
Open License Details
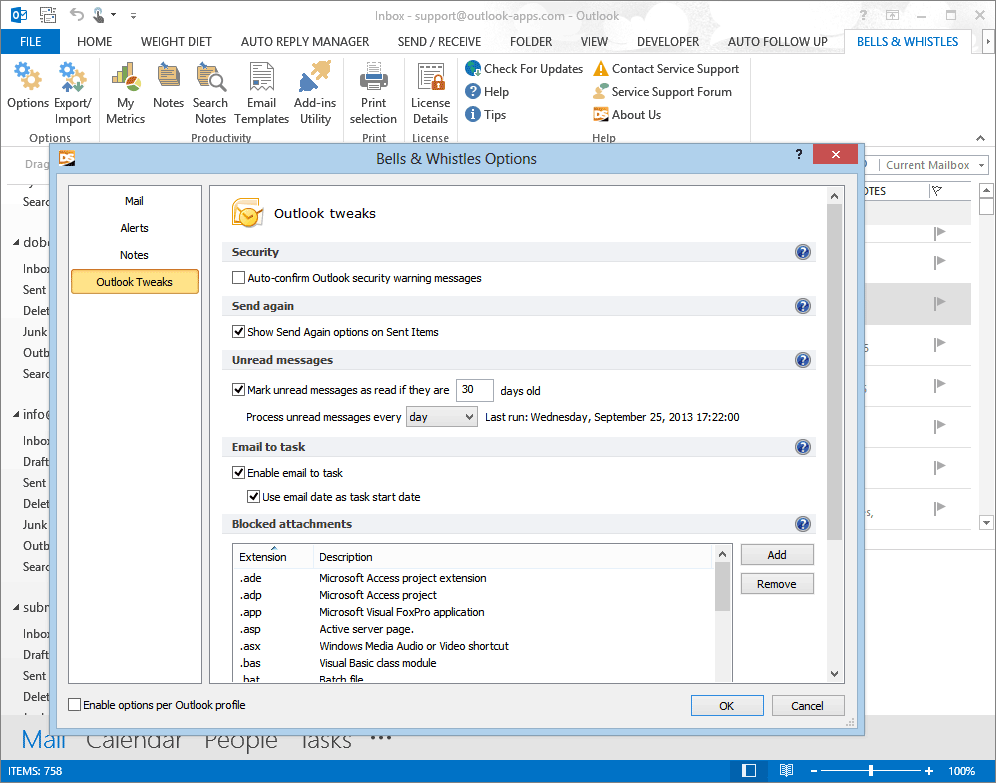click(x=431, y=93)
